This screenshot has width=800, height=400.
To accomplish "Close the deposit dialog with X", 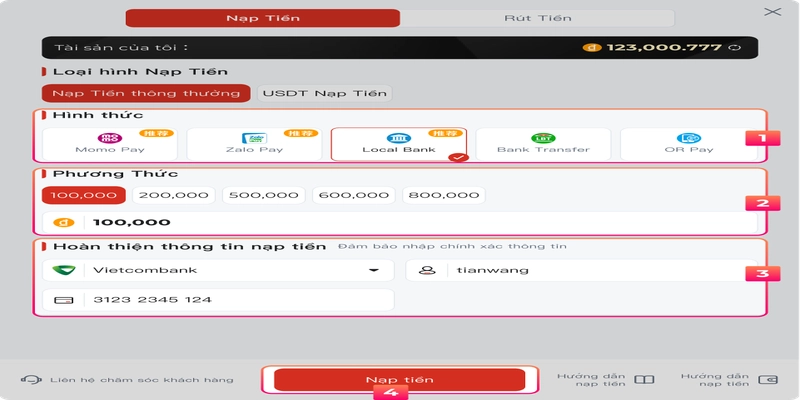I will (772, 12).
